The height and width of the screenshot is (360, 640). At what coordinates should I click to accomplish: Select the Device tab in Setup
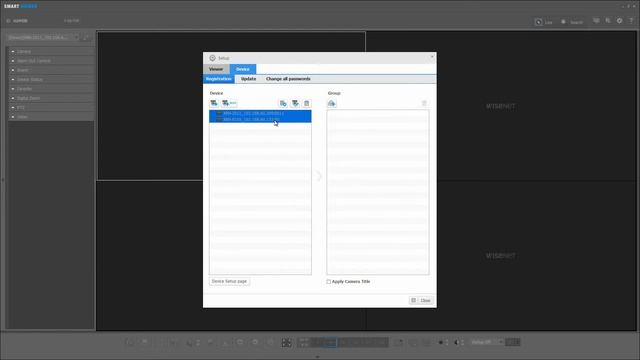pos(242,69)
